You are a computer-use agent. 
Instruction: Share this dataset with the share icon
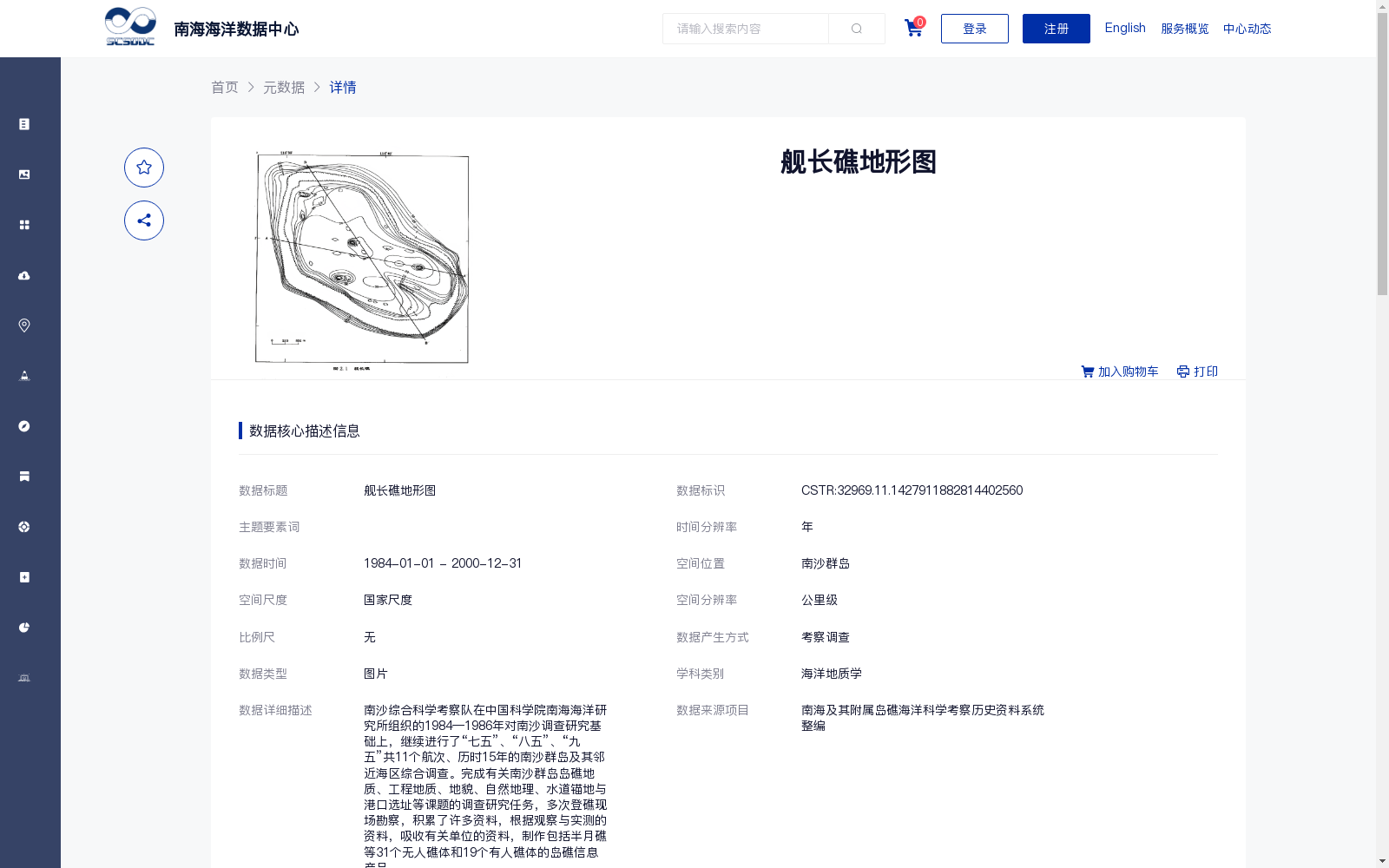[144, 220]
